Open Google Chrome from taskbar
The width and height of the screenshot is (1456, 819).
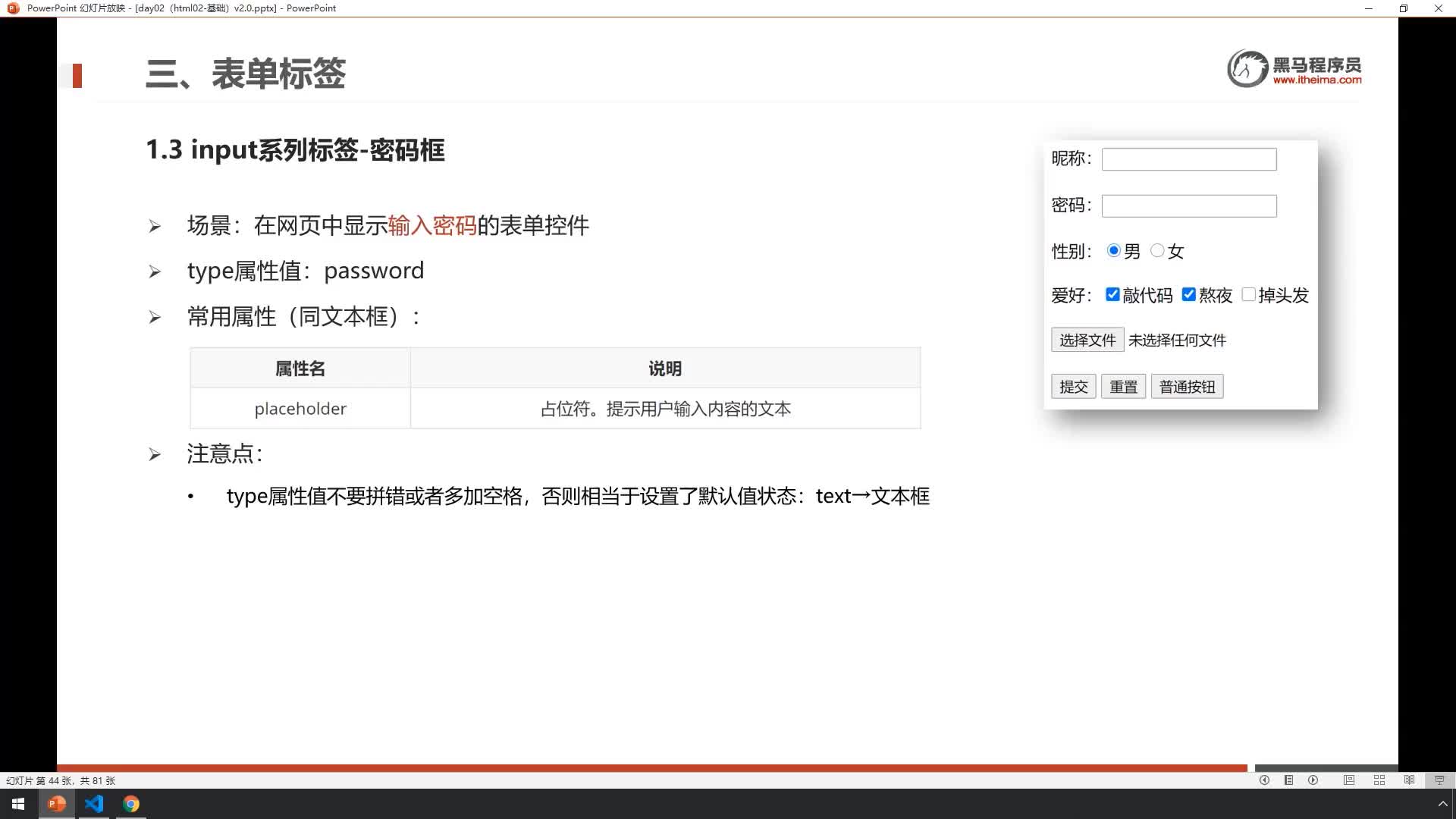131,804
